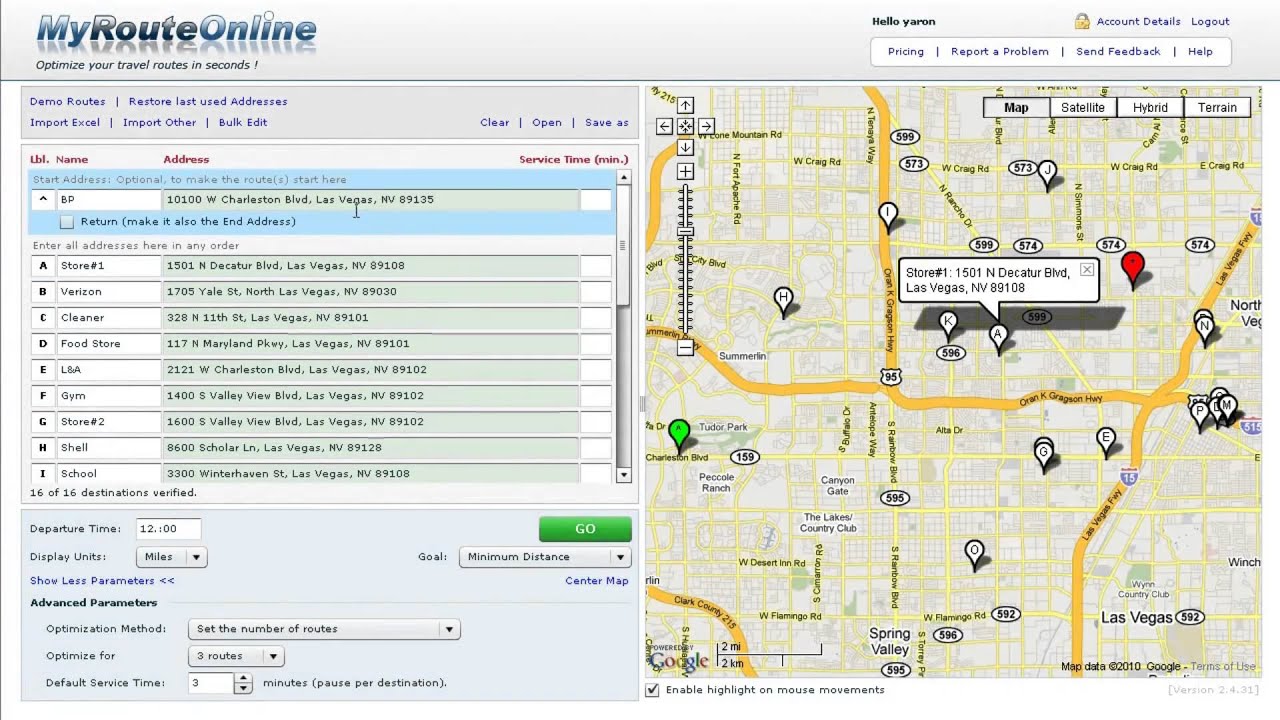
Task: Select map marker K
Action: coord(948,325)
